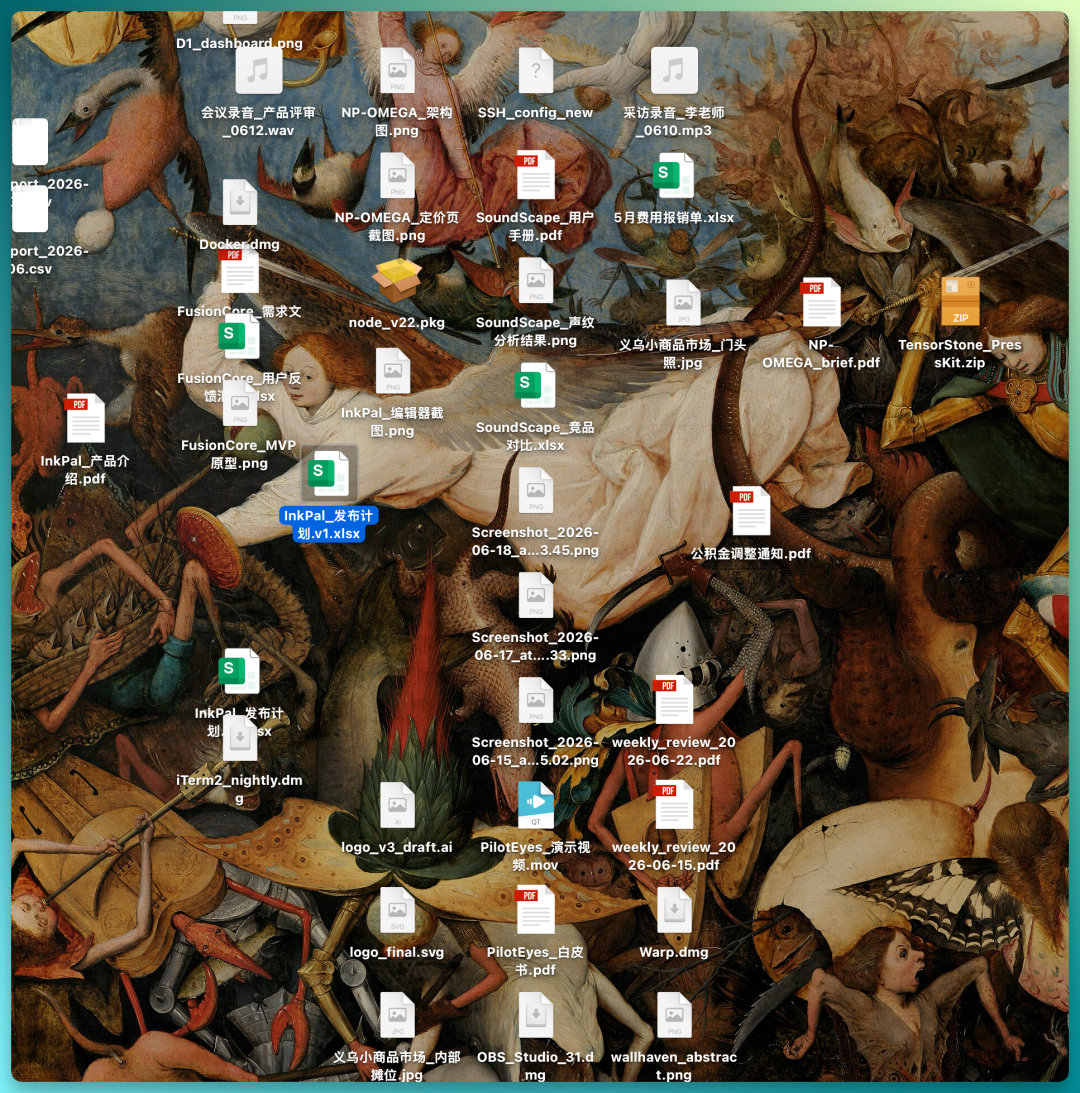Click the SoundScape_声纹分析结果.png image icon
1080x1093 pixels.
535,280
